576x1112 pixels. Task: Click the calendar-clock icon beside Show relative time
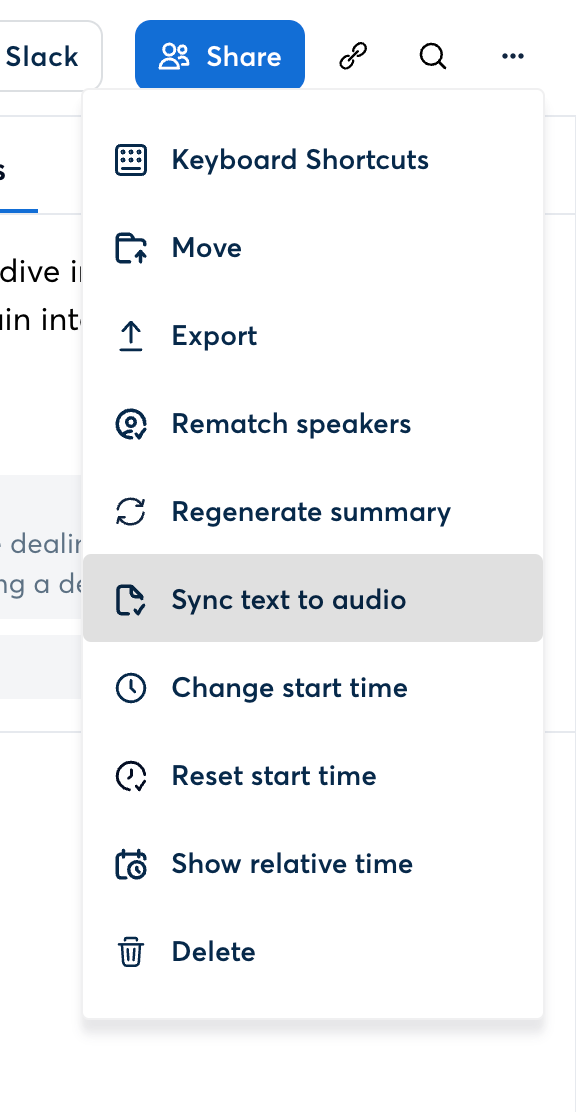pos(131,863)
